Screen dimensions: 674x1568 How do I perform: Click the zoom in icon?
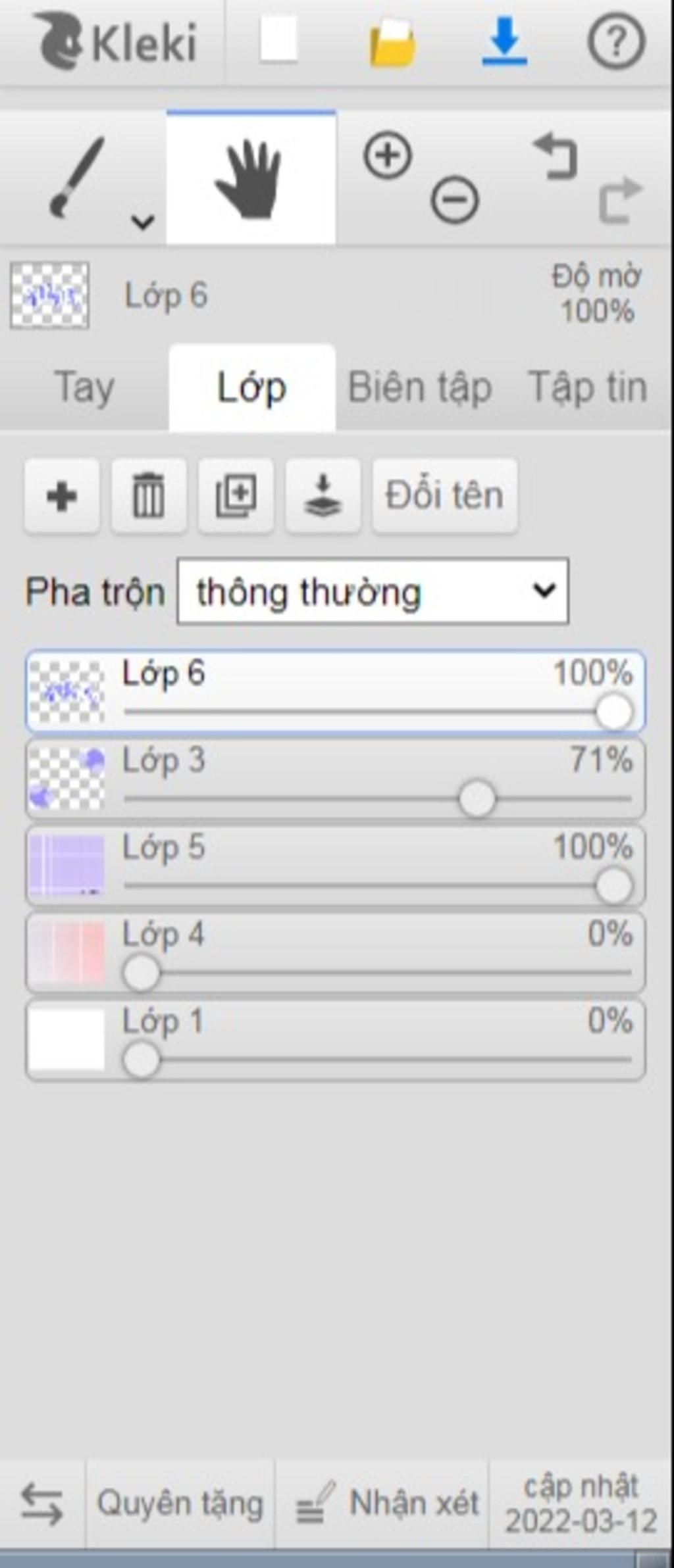pos(388,156)
